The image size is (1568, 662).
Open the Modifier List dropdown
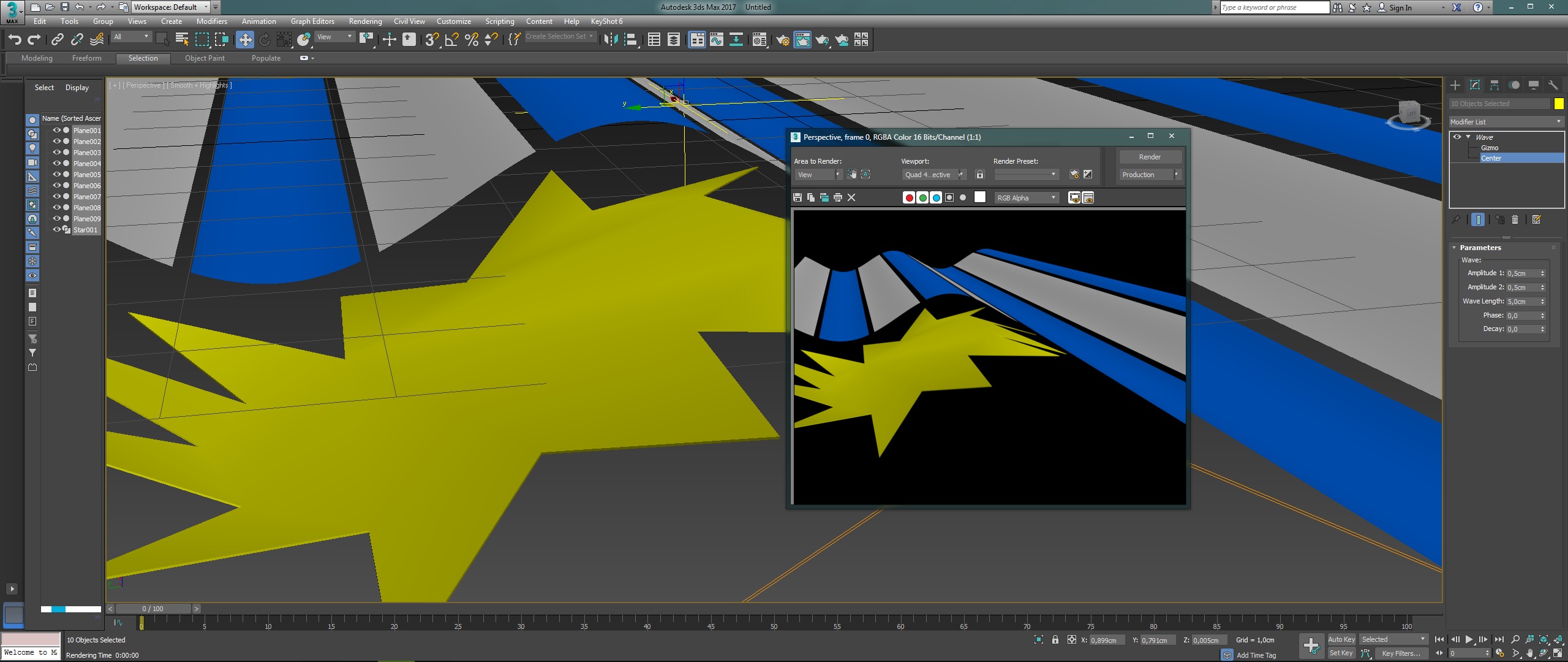[x=1506, y=122]
